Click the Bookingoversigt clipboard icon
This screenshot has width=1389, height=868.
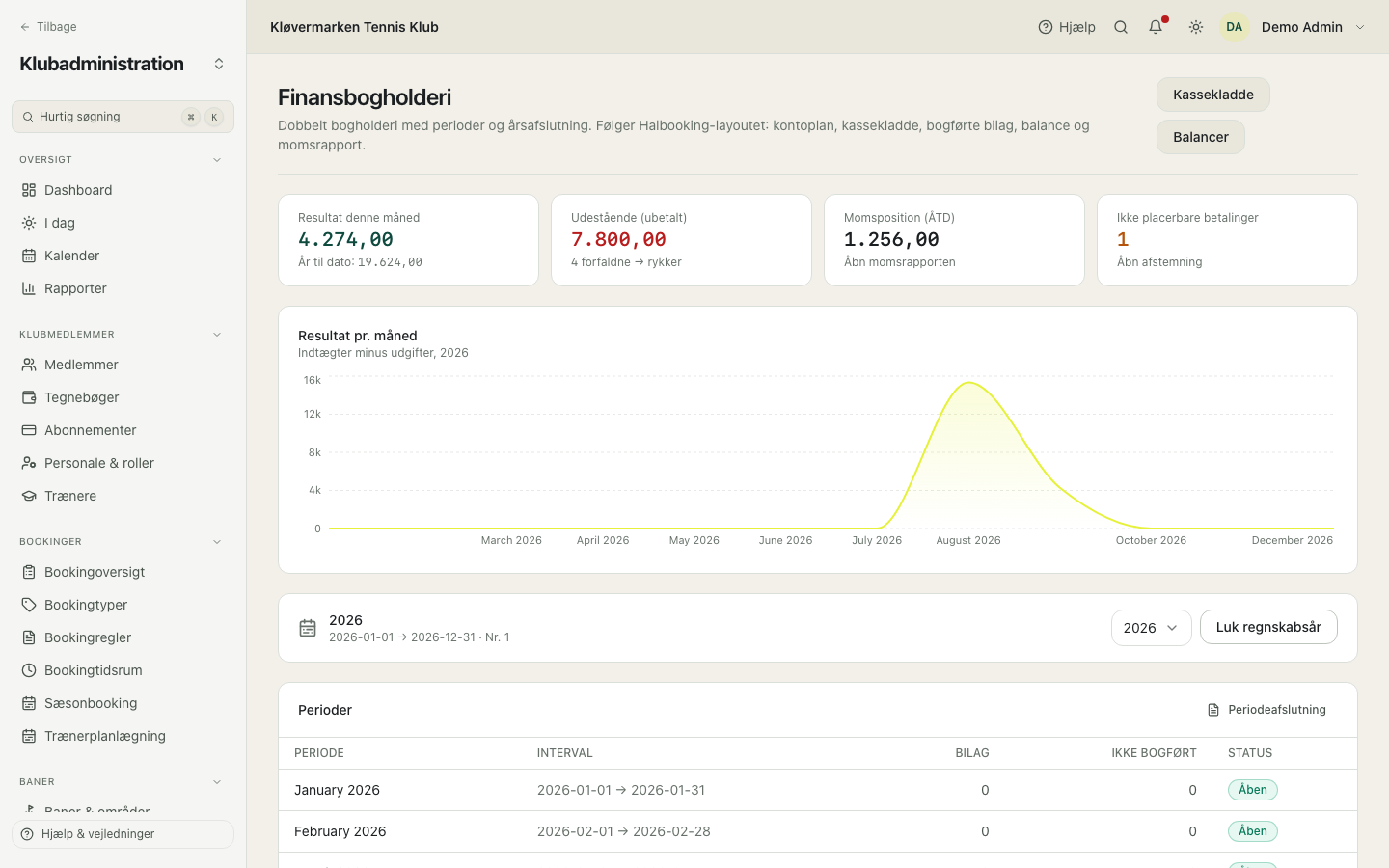29,572
